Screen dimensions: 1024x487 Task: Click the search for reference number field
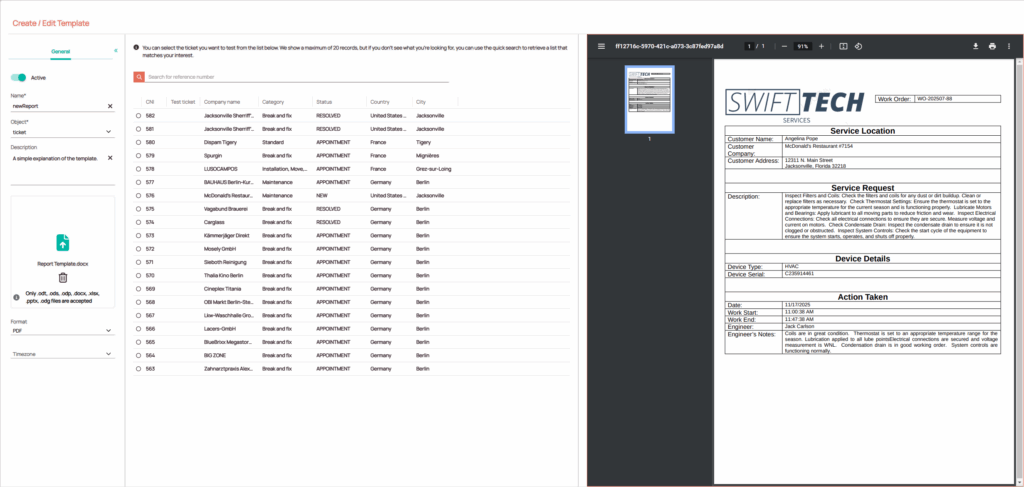297,76
